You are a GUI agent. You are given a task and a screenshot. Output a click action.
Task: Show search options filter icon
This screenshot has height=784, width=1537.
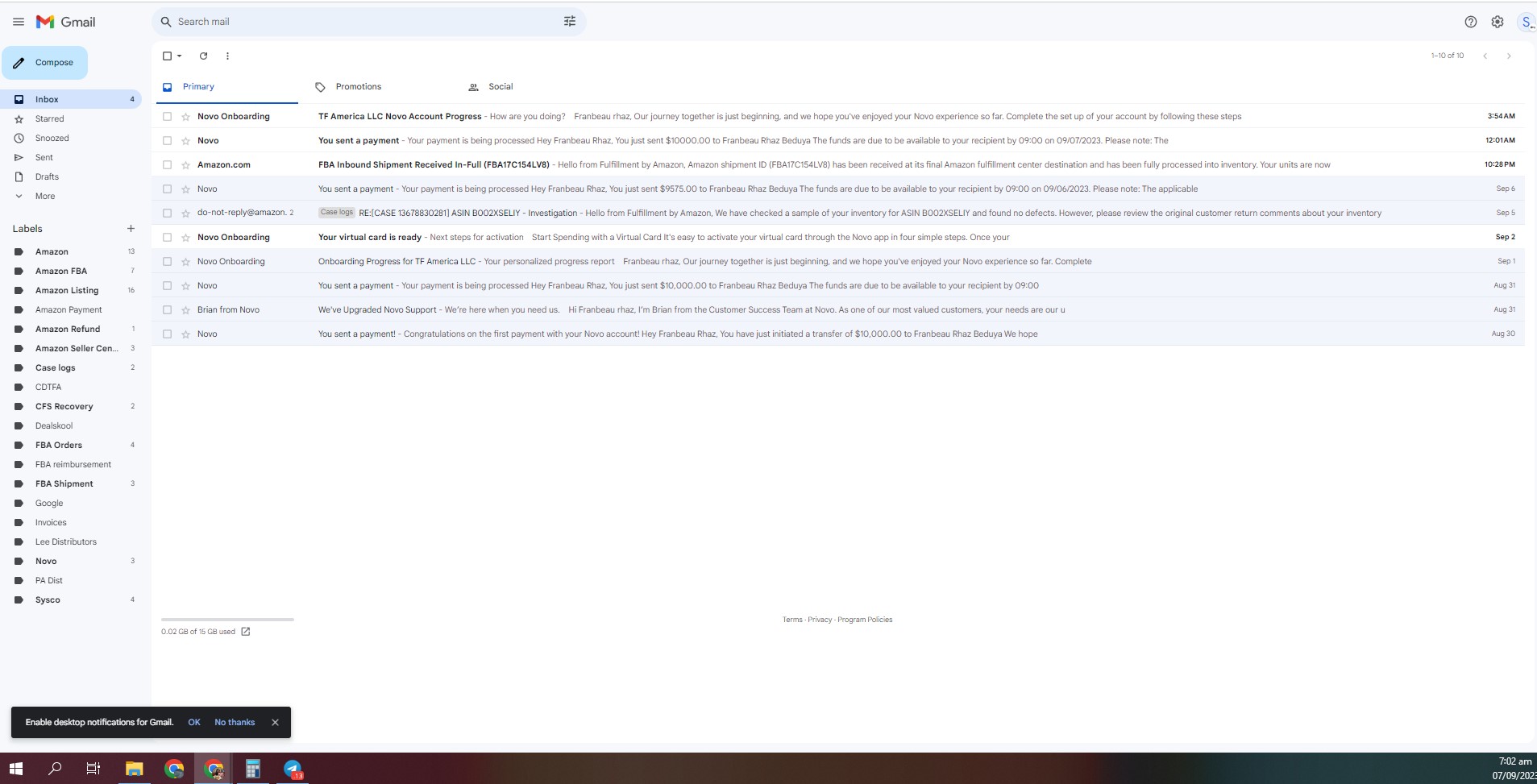tap(570, 22)
